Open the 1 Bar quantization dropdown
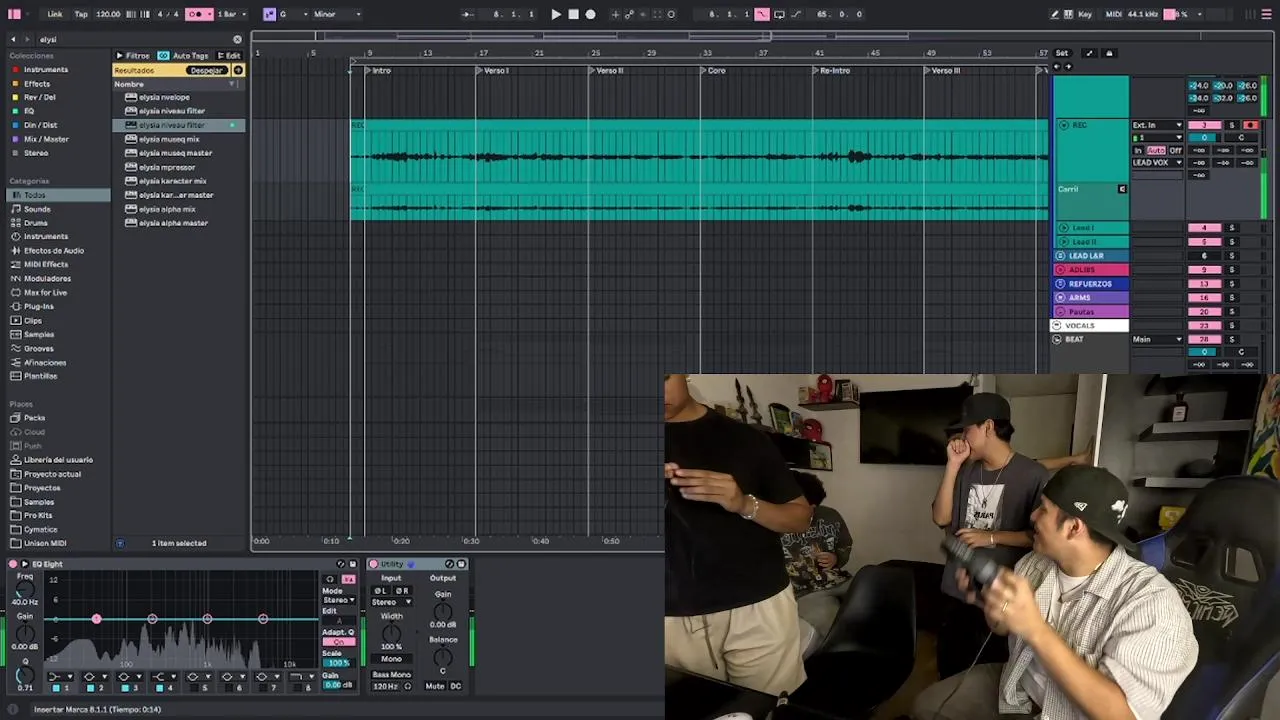The height and width of the screenshot is (720, 1280). coord(232,14)
